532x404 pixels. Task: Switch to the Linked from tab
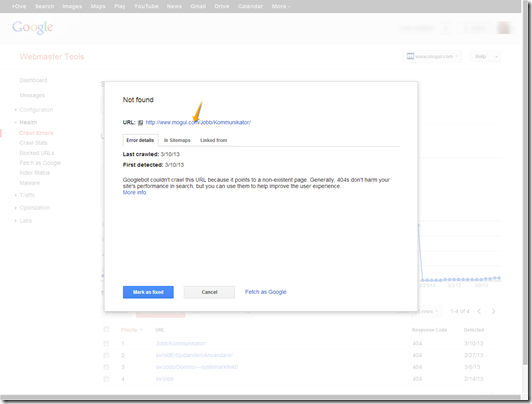213,140
